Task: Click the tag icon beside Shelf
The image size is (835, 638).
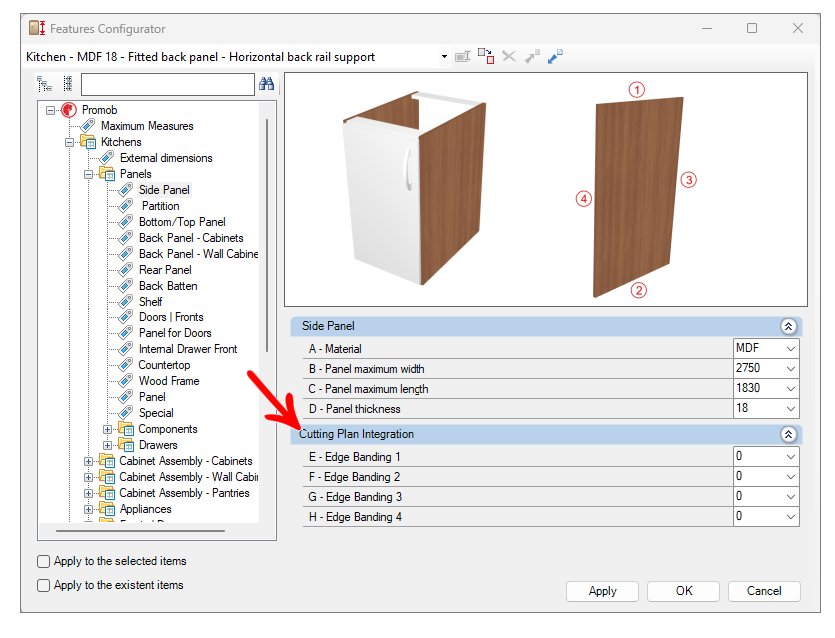Action: [126, 302]
